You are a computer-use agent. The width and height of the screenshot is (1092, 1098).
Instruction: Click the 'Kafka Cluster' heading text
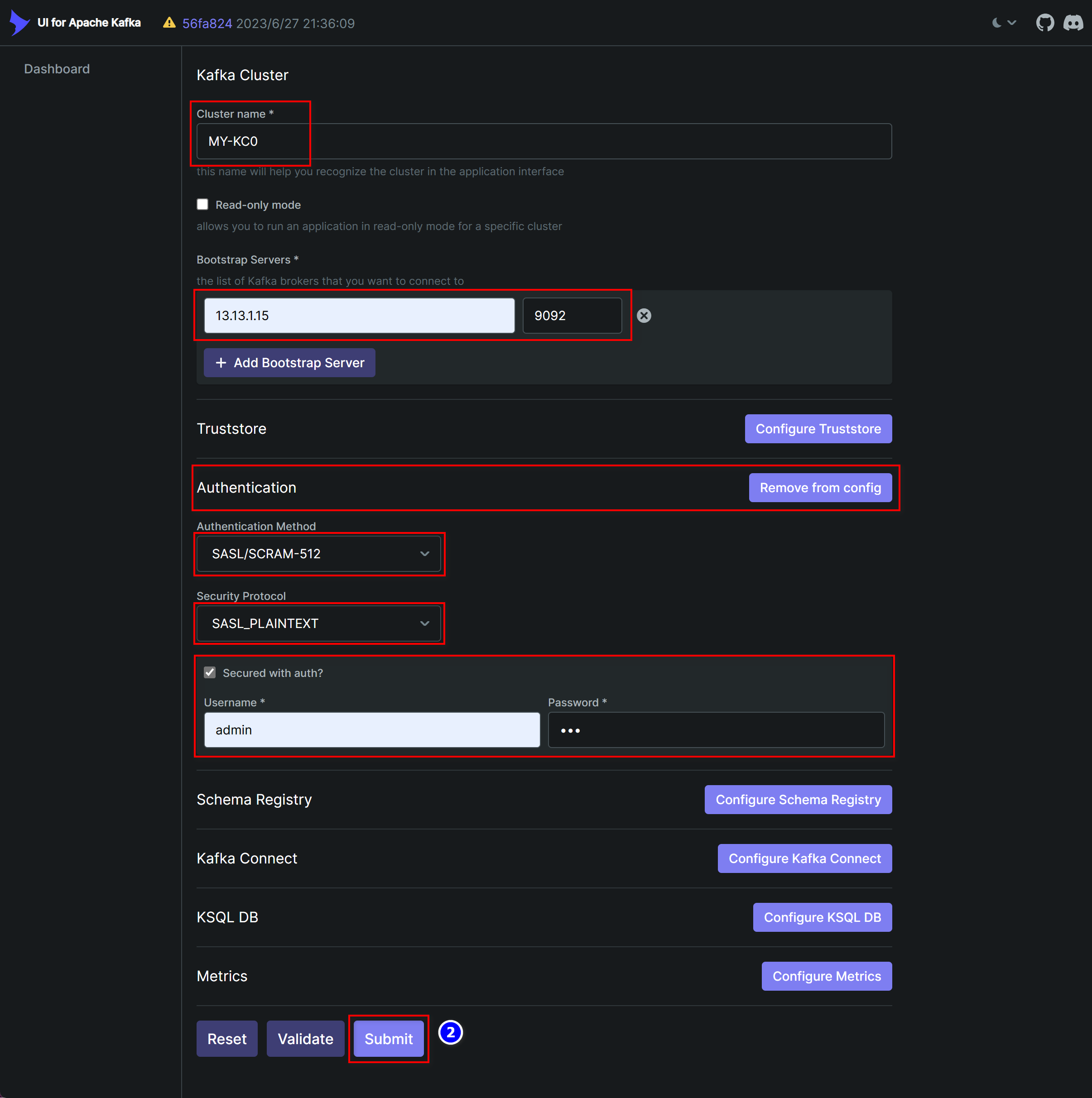point(242,75)
